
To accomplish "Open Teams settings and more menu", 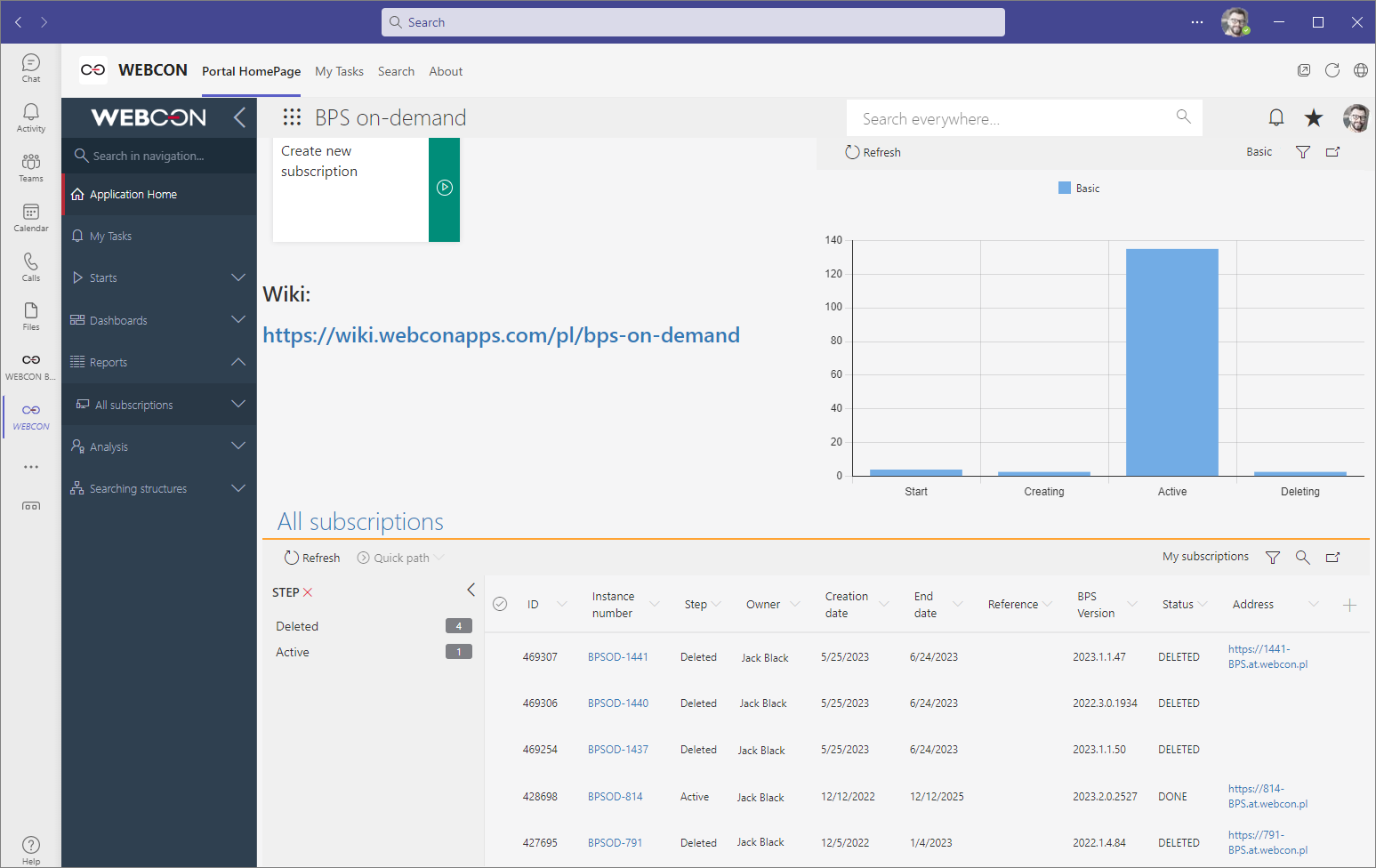I will (1197, 22).
